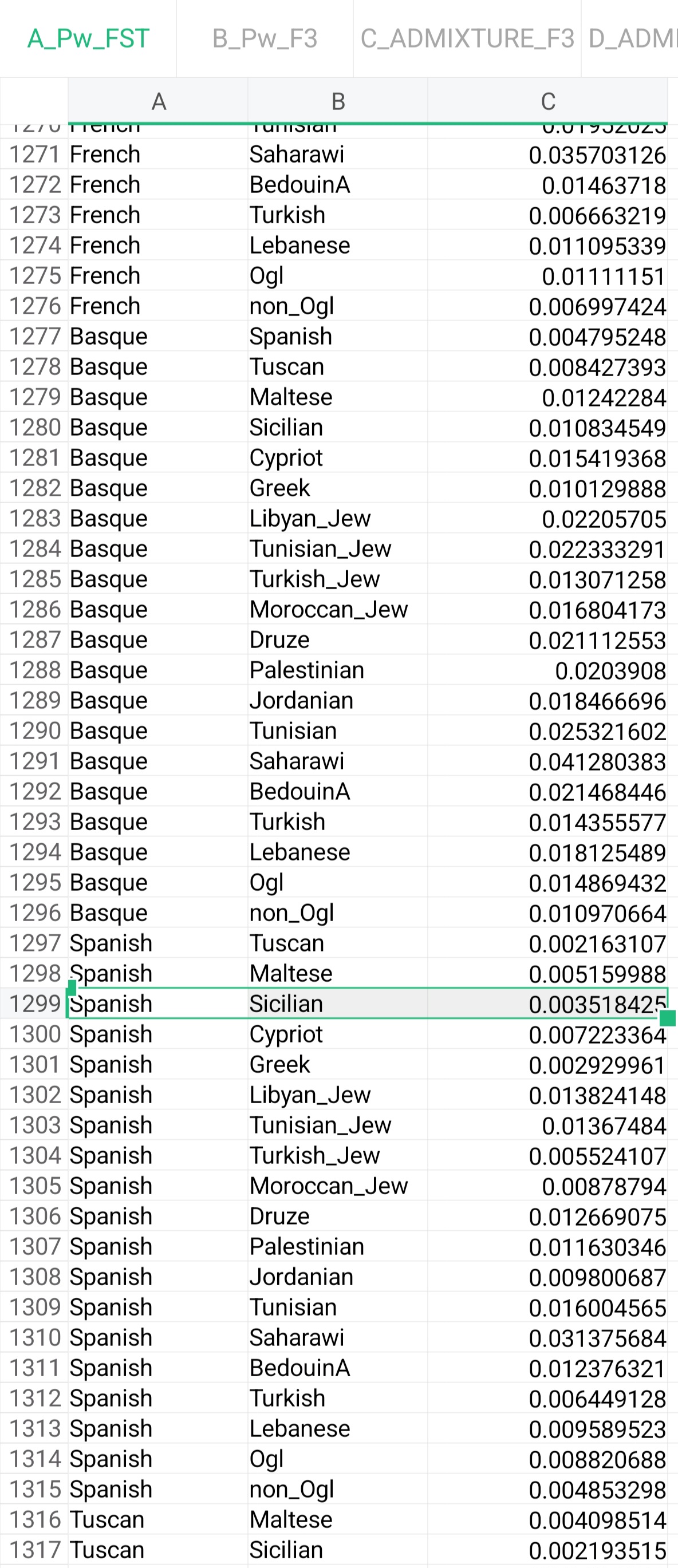Select cell with Basque Saharawi value 0.041280383

point(548,761)
